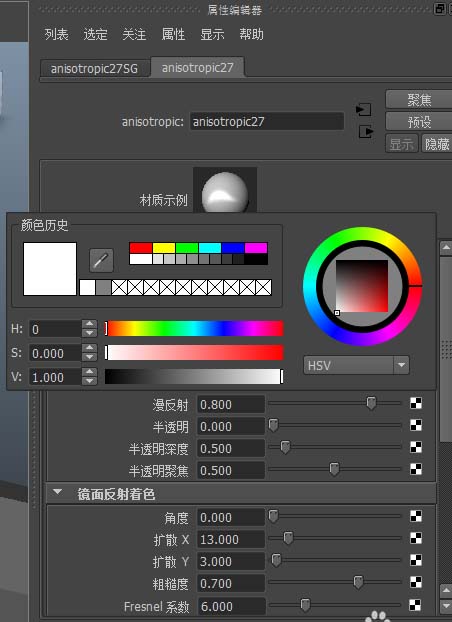Click the anisotropic name input field
This screenshot has height=622, width=452.
267,121
